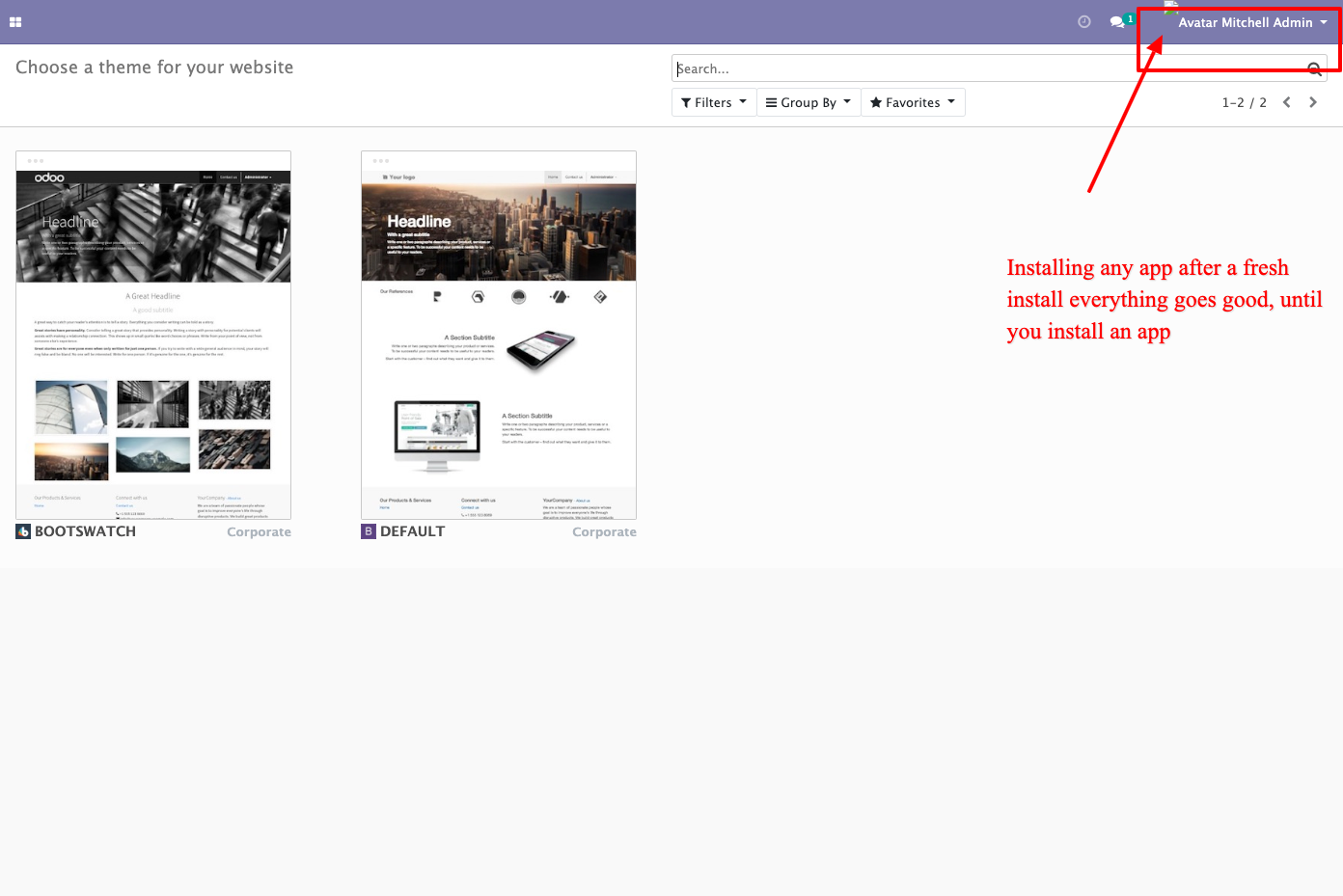Click the Default theme B icon

(368, 530)
